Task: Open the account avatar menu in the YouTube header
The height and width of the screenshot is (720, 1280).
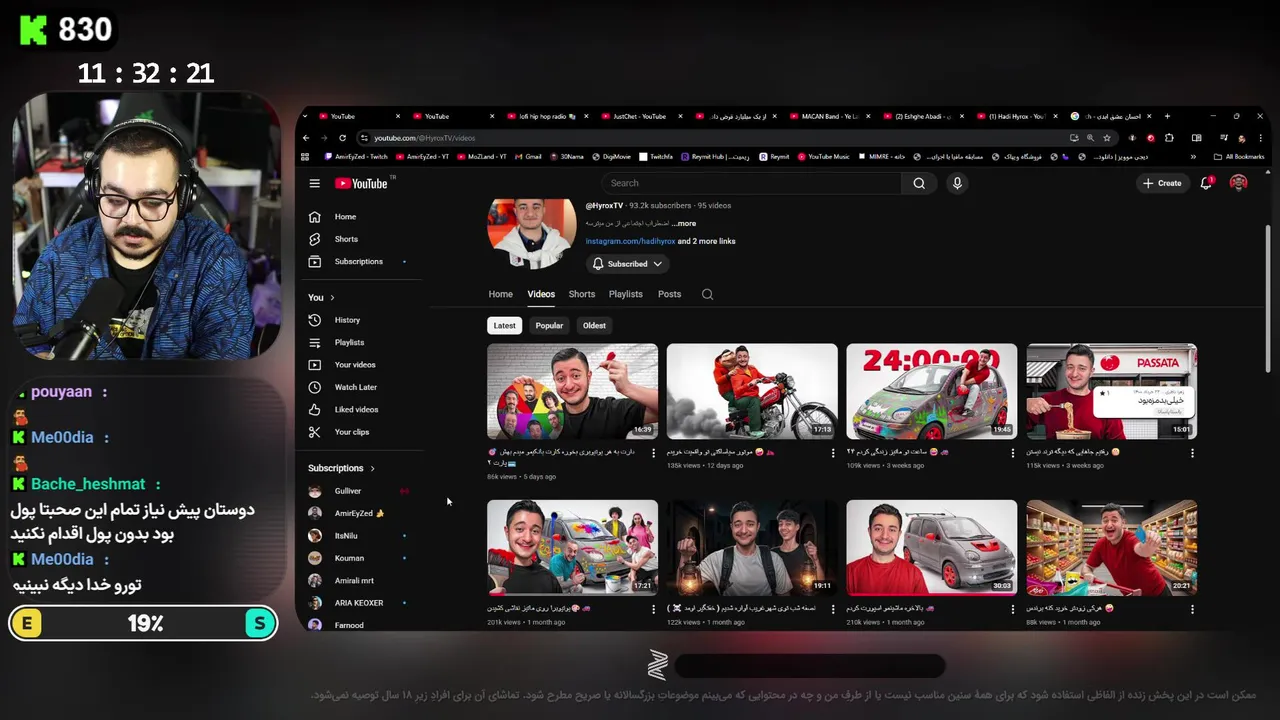Action: (1238, 183)
